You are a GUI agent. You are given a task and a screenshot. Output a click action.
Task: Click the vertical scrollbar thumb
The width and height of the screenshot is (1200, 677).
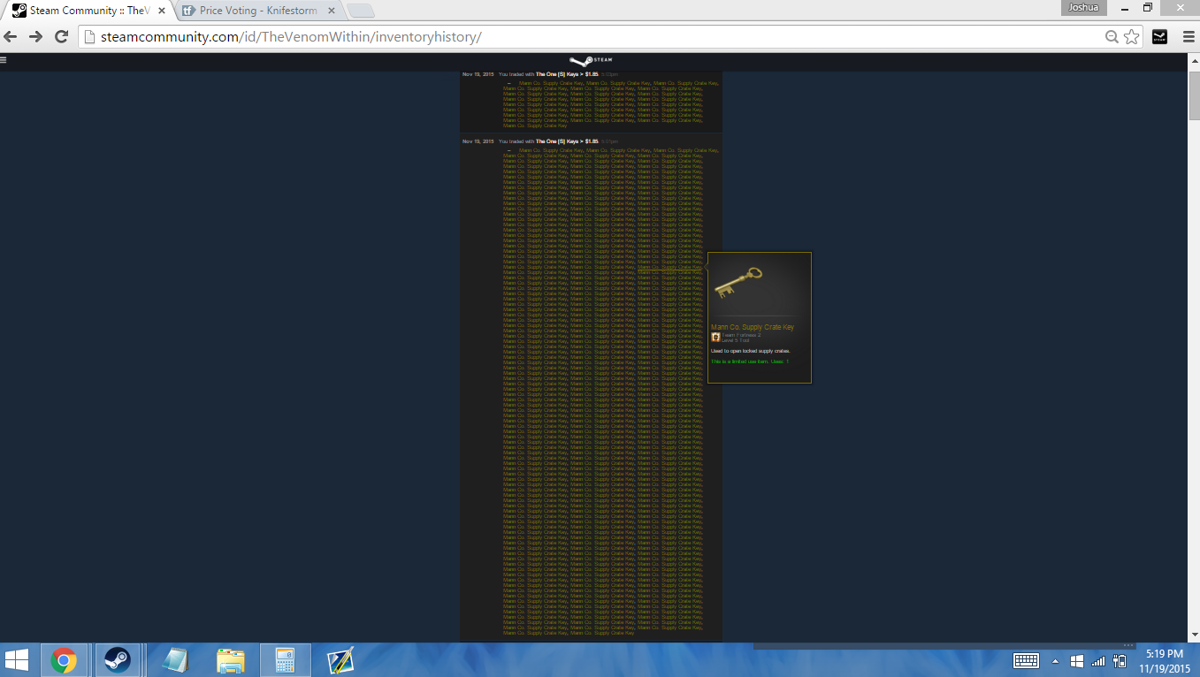tap(1194, 96)
